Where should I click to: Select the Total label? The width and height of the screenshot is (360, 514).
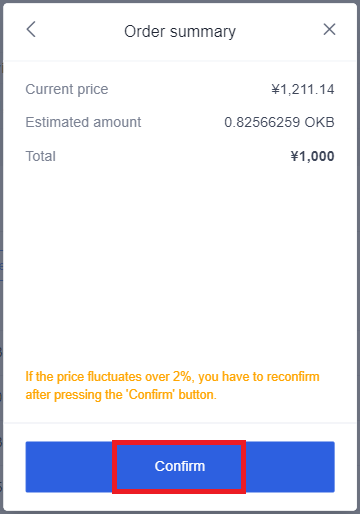tap(41, 156)
